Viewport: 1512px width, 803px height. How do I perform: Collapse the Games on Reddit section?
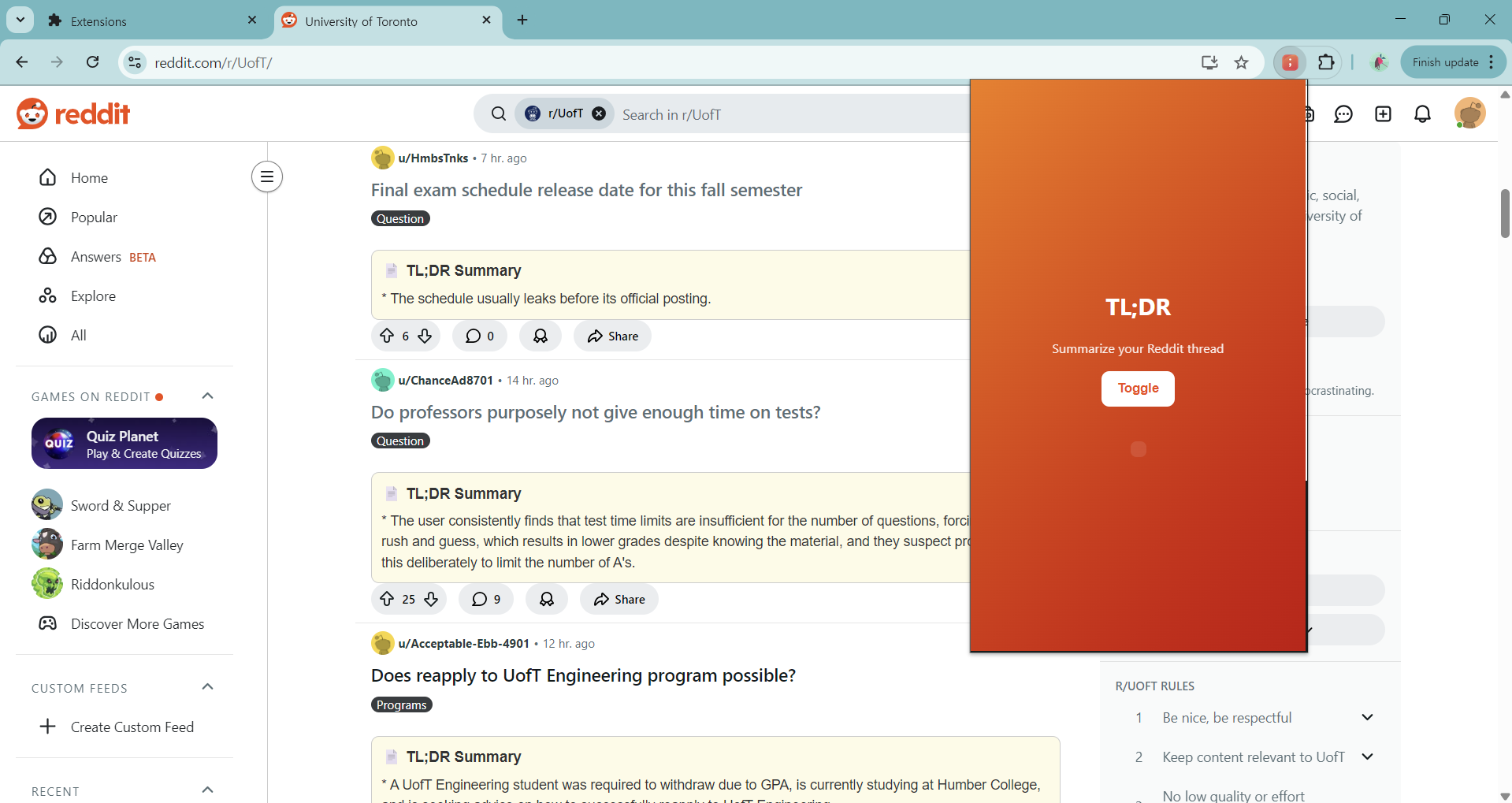coord(208,396)
